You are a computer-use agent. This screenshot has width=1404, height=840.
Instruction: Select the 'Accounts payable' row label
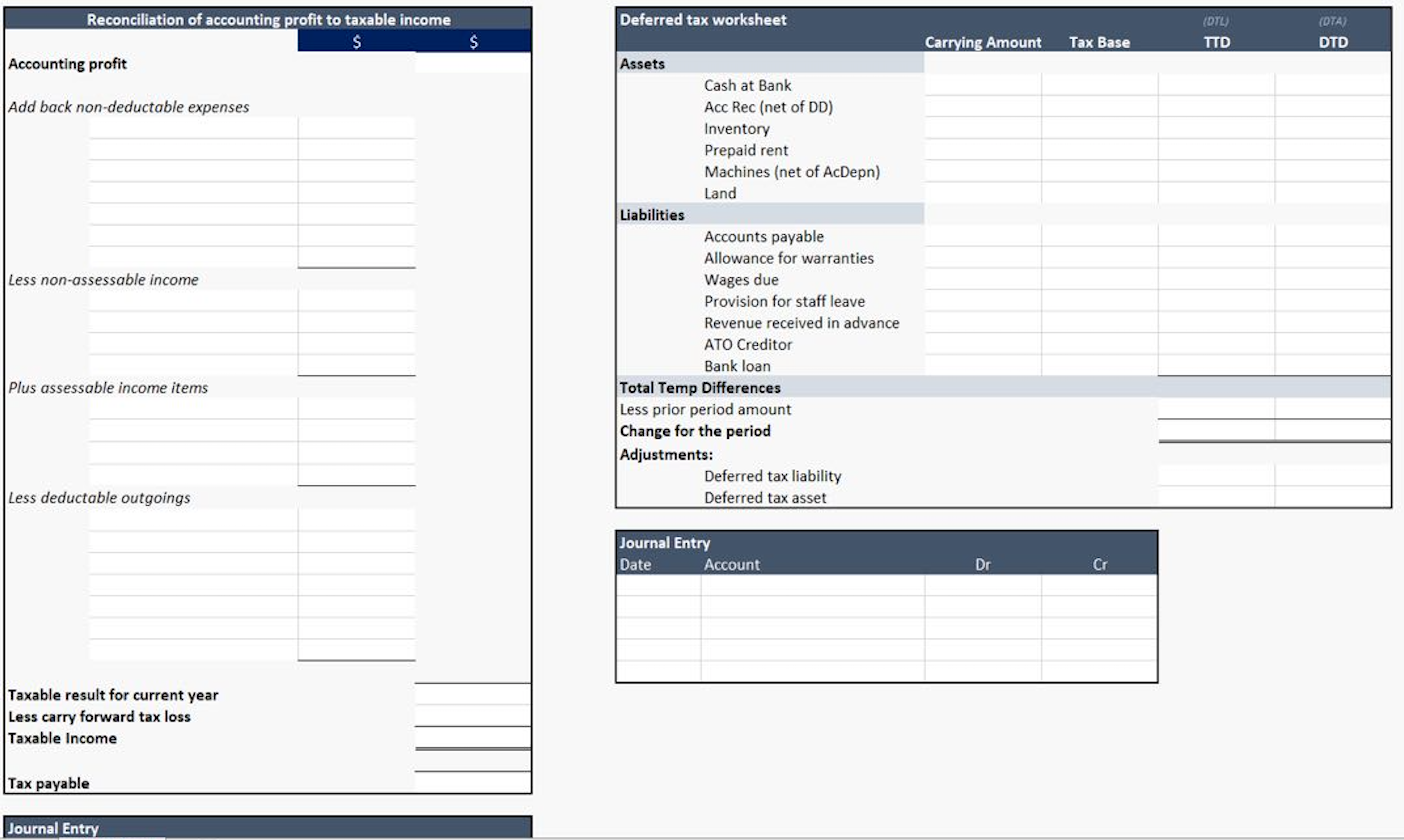764,237
